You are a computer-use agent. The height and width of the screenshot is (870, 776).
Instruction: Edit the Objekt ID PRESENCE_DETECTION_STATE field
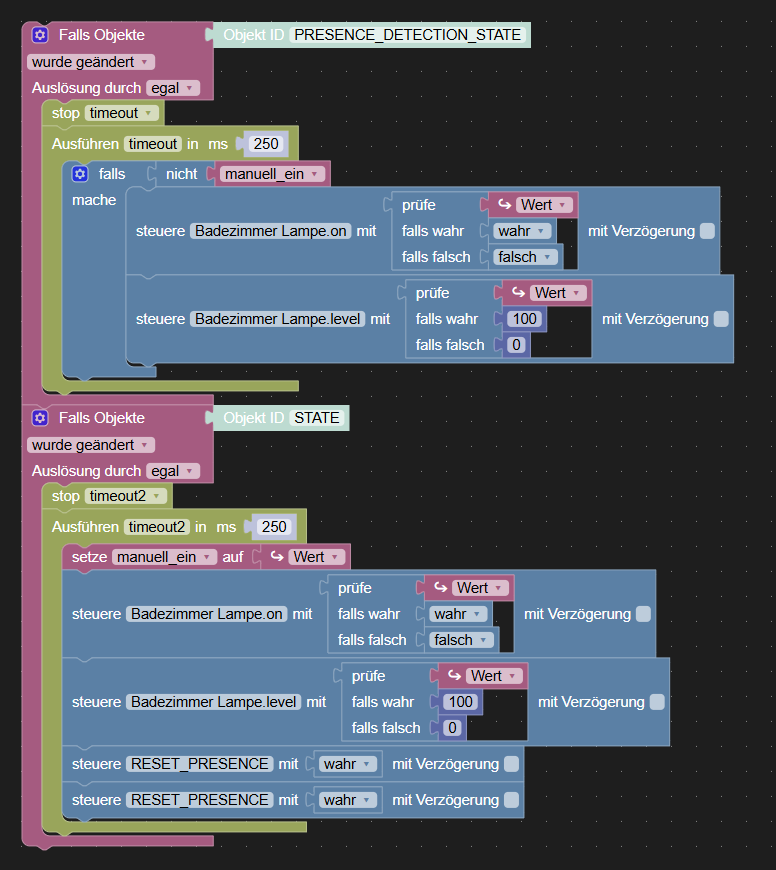pos(408,35)
